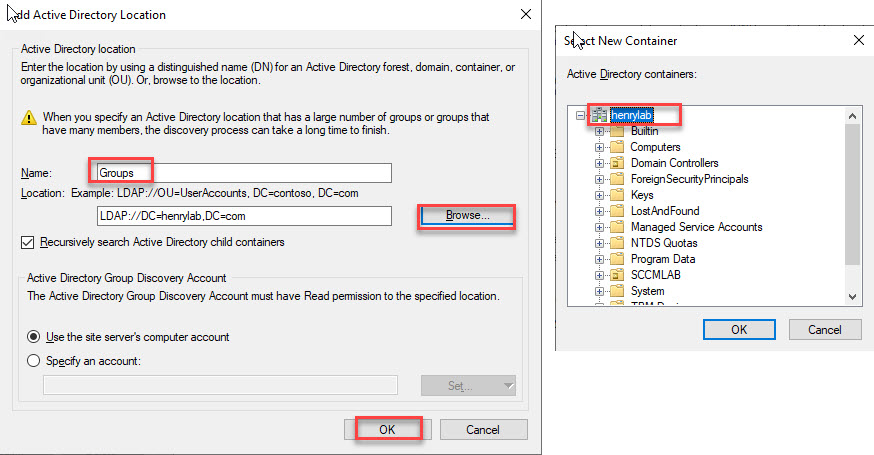Click the container list scroll down arrow
The width and height of the screenshot is (874, 455).
point(852,296)
